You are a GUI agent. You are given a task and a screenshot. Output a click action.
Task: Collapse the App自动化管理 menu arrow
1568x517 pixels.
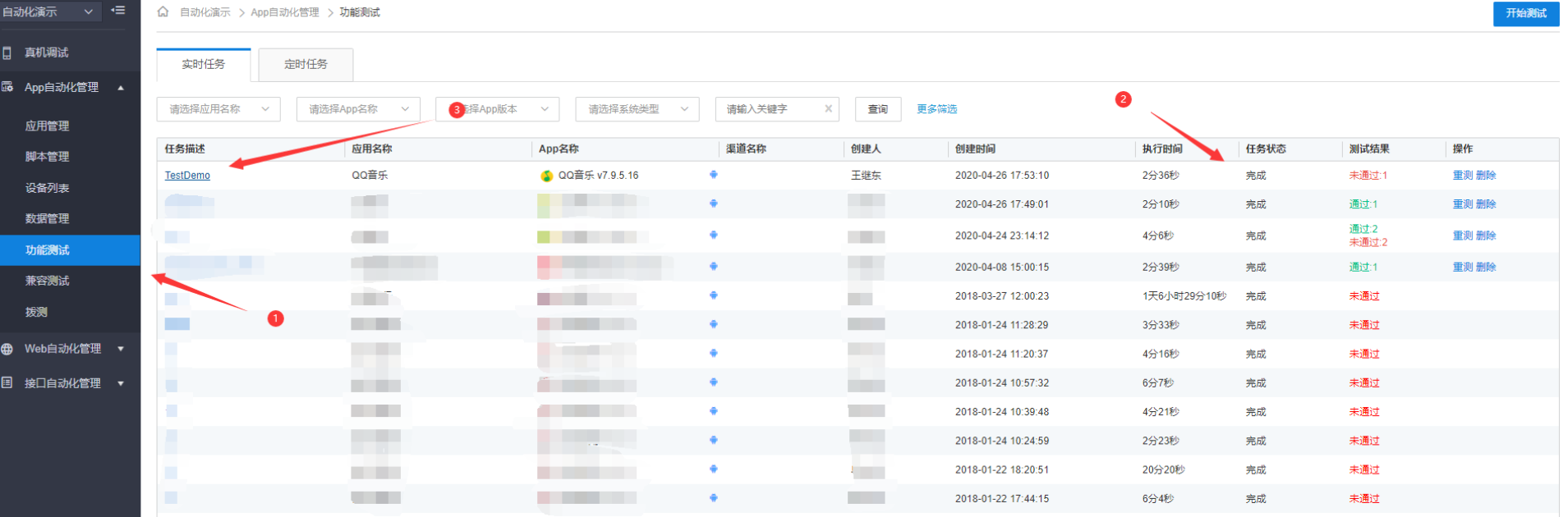(x=121, y=88)
